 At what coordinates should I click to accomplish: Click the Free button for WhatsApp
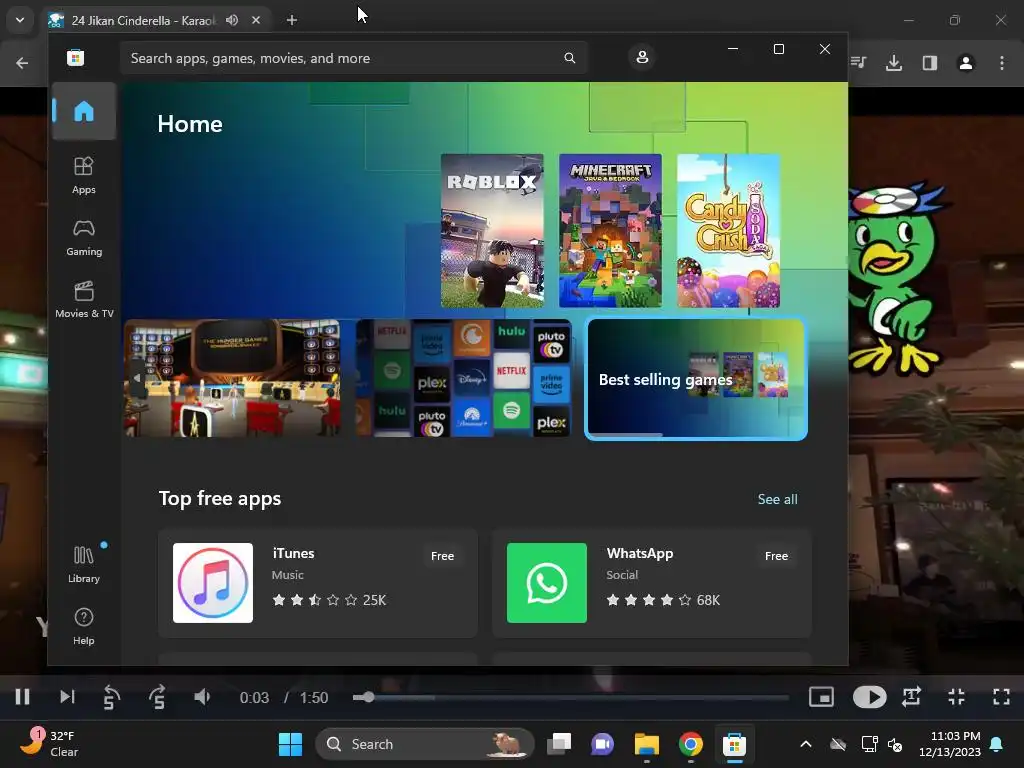[x=776, y=556]
